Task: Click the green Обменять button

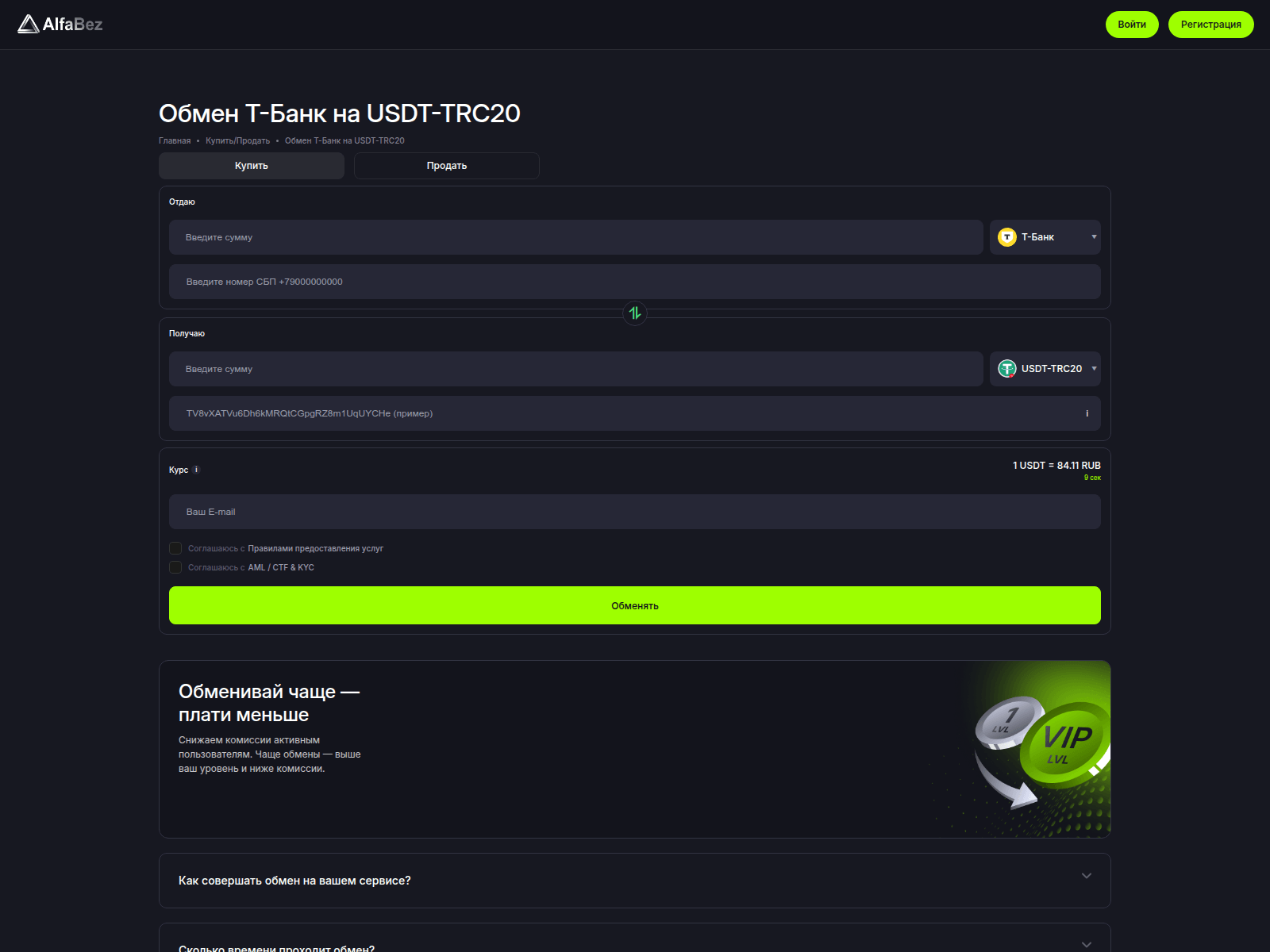Action: [x=635, y=605]
